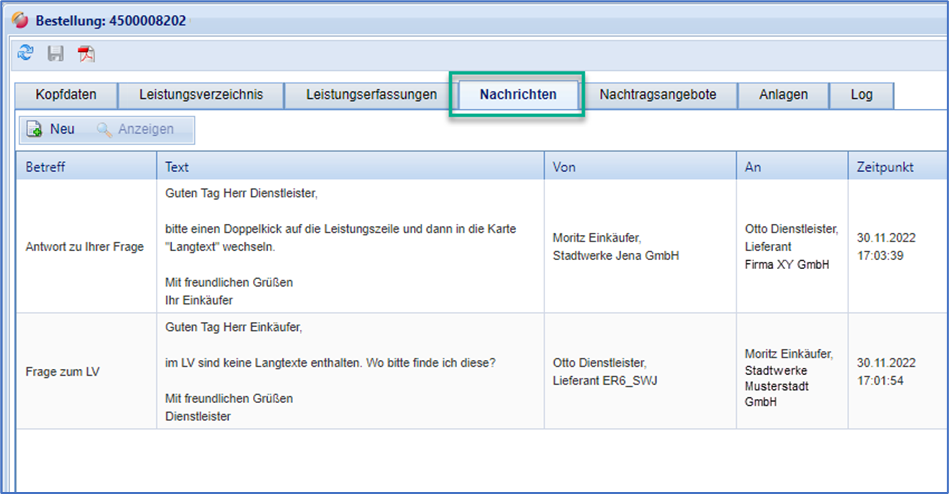Click the save diskette icon
949x494 pixels.
click(57, 54)
